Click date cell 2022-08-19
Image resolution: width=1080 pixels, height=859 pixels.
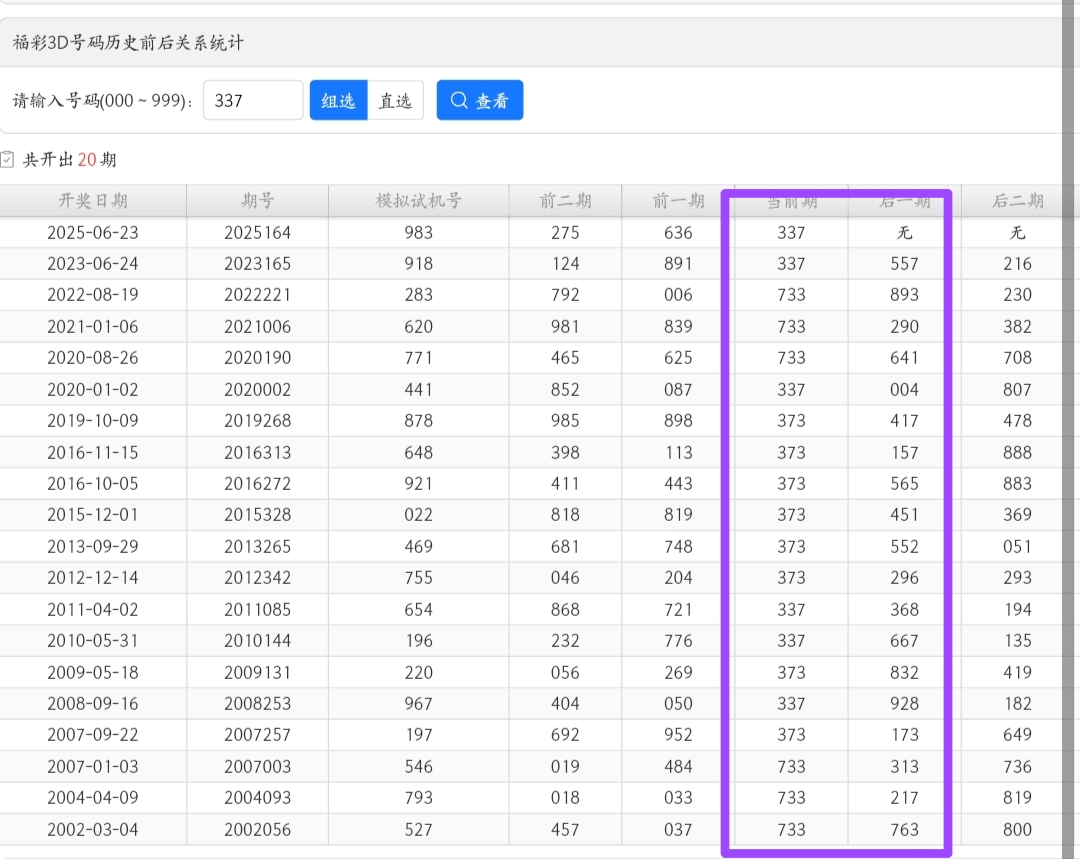(x=93, y=295)
